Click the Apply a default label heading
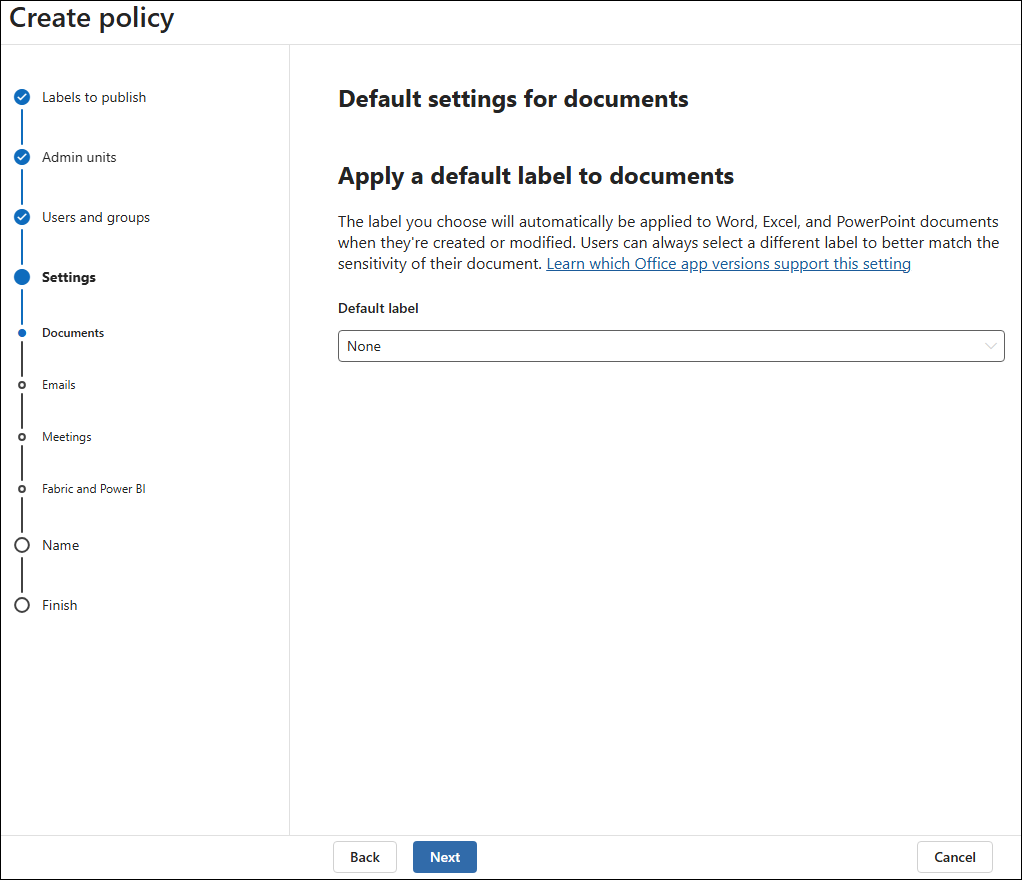The image size is (1022, 880). [536, 177]
